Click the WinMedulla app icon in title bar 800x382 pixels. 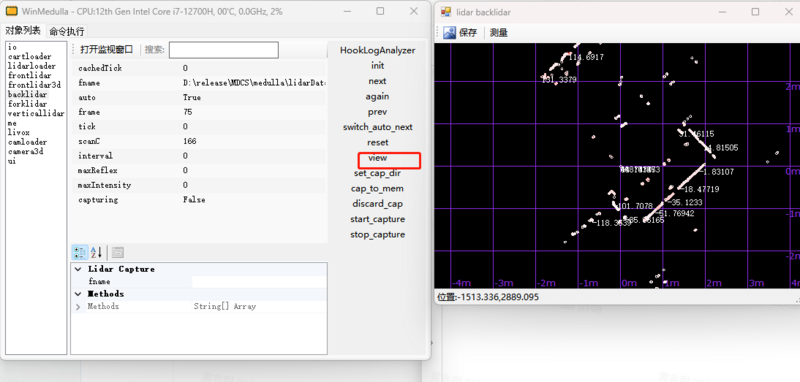coord(11,11)
